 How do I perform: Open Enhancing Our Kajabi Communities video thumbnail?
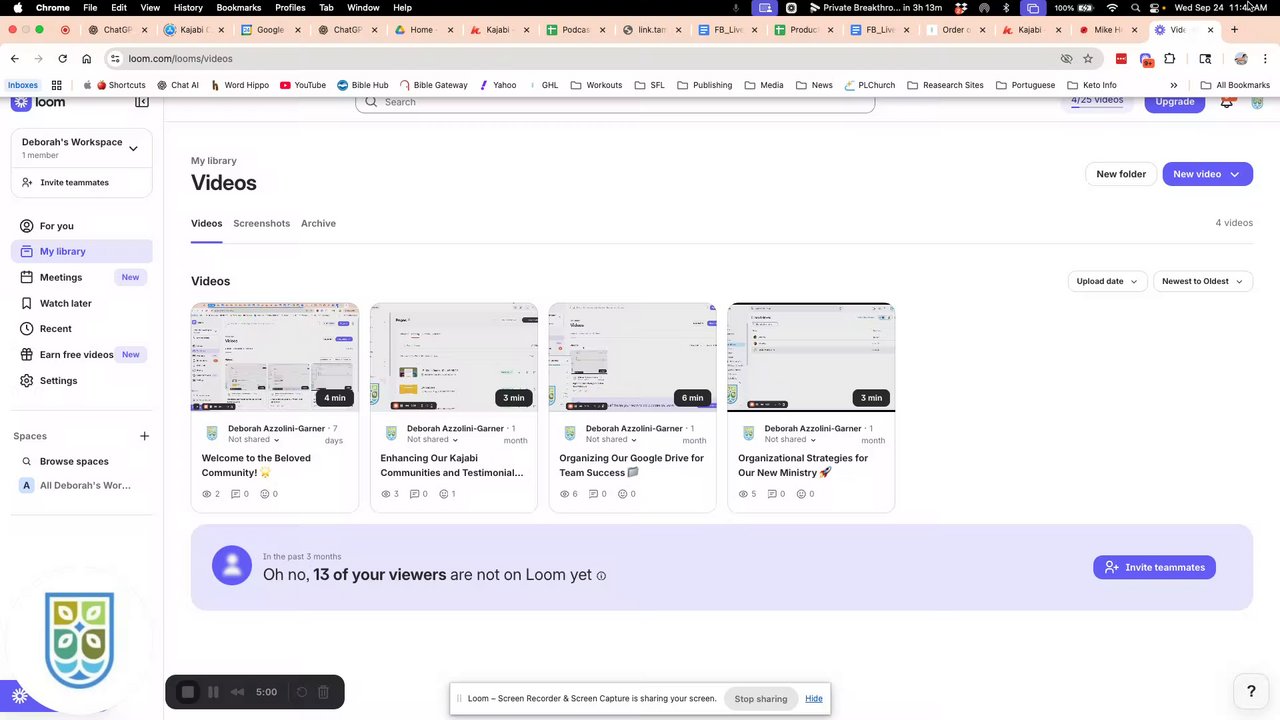[x=454, y=357]
